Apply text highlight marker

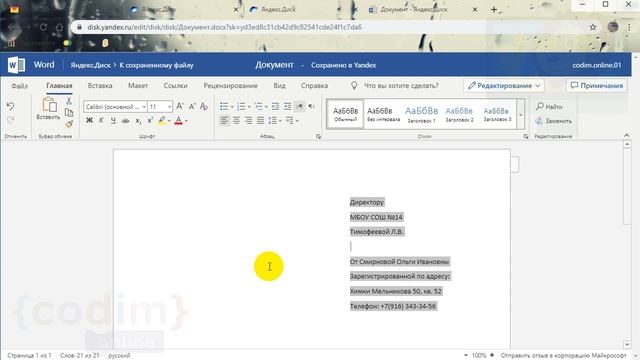pyautogui.click(x=162, y=120)
